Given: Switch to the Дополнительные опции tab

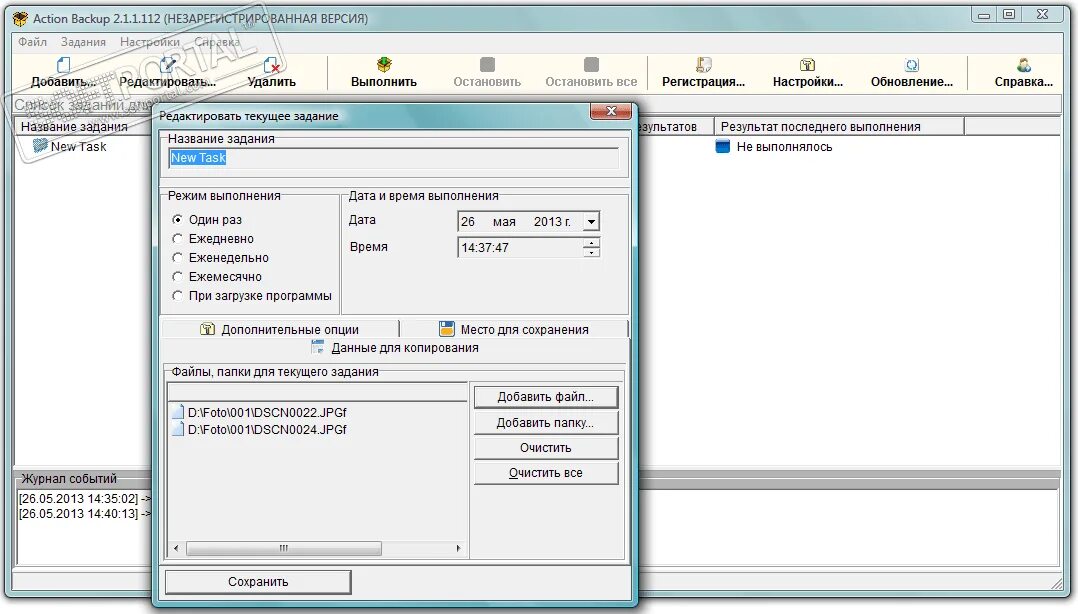Looking at the screenshot, I should (280, 329).
